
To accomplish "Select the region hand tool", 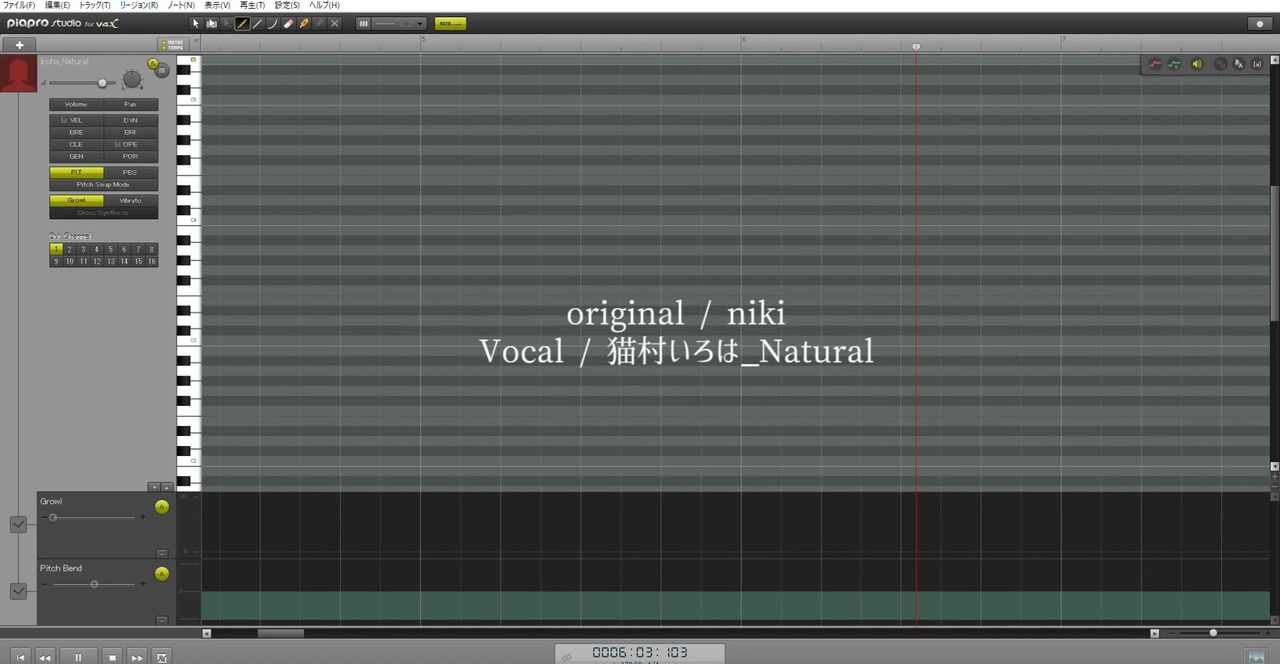I will point(212,23).
